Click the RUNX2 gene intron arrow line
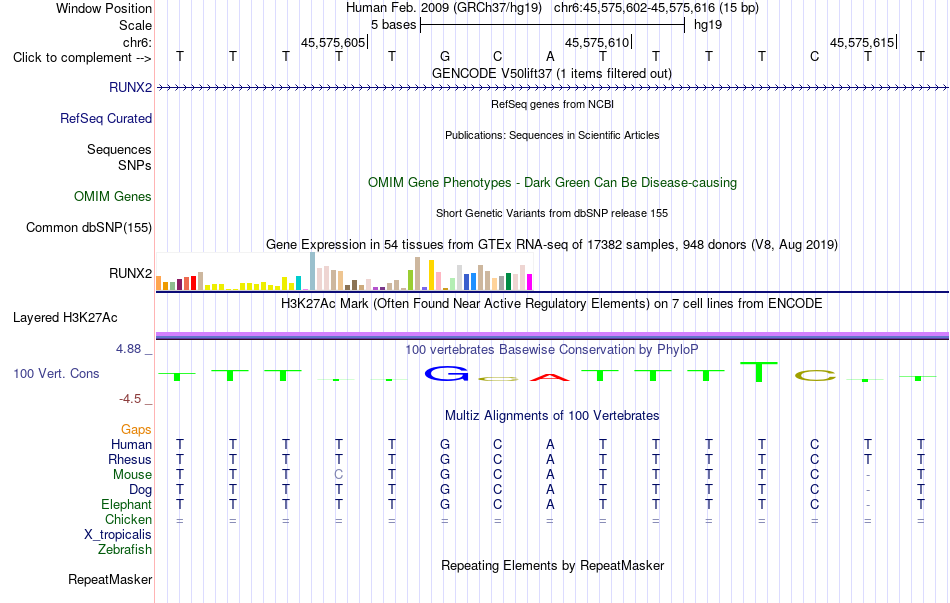Image resolution: width=950 pixels, height=603 pixels. point(552,88)
